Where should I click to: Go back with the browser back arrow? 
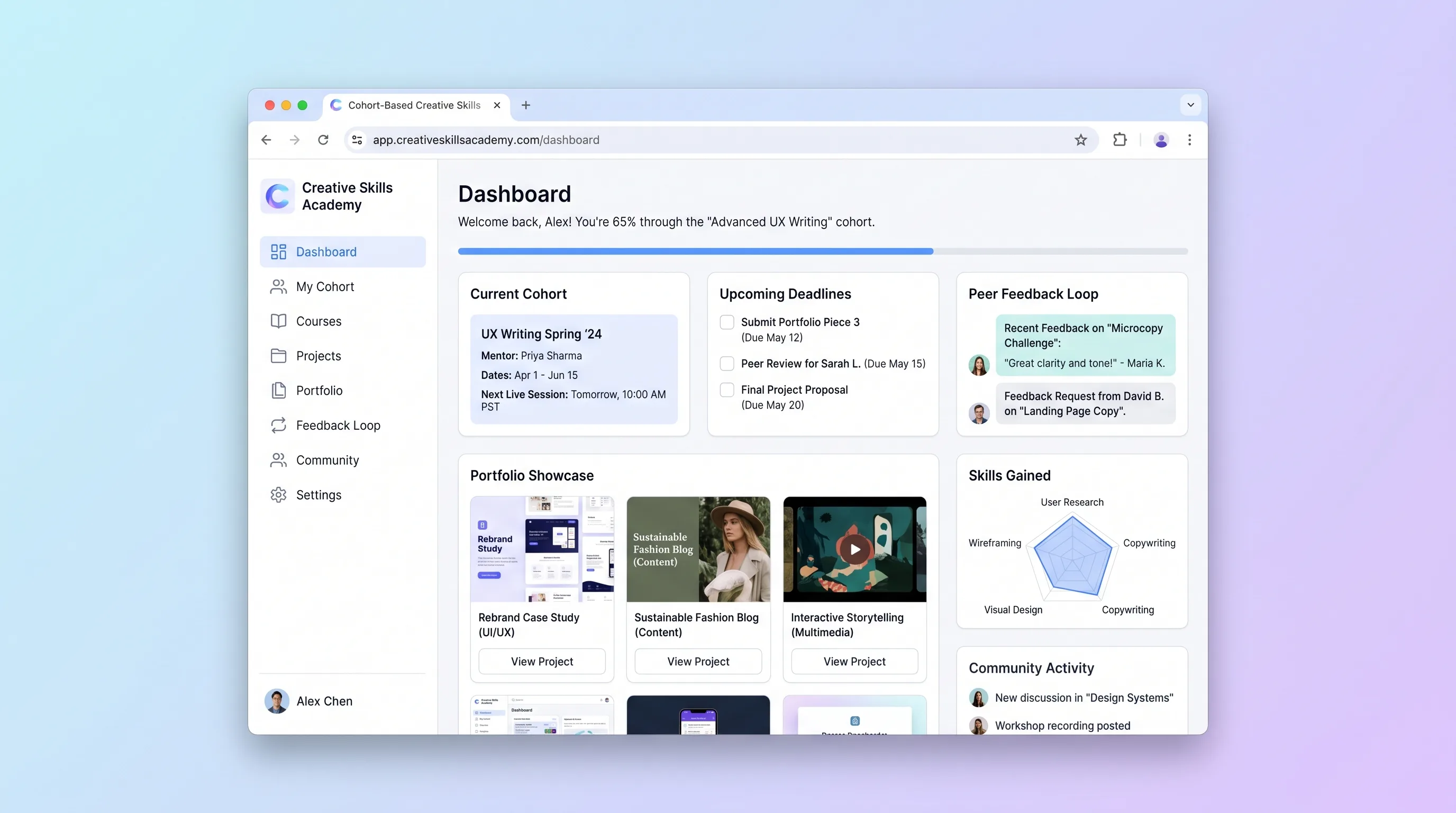(266, 140)
